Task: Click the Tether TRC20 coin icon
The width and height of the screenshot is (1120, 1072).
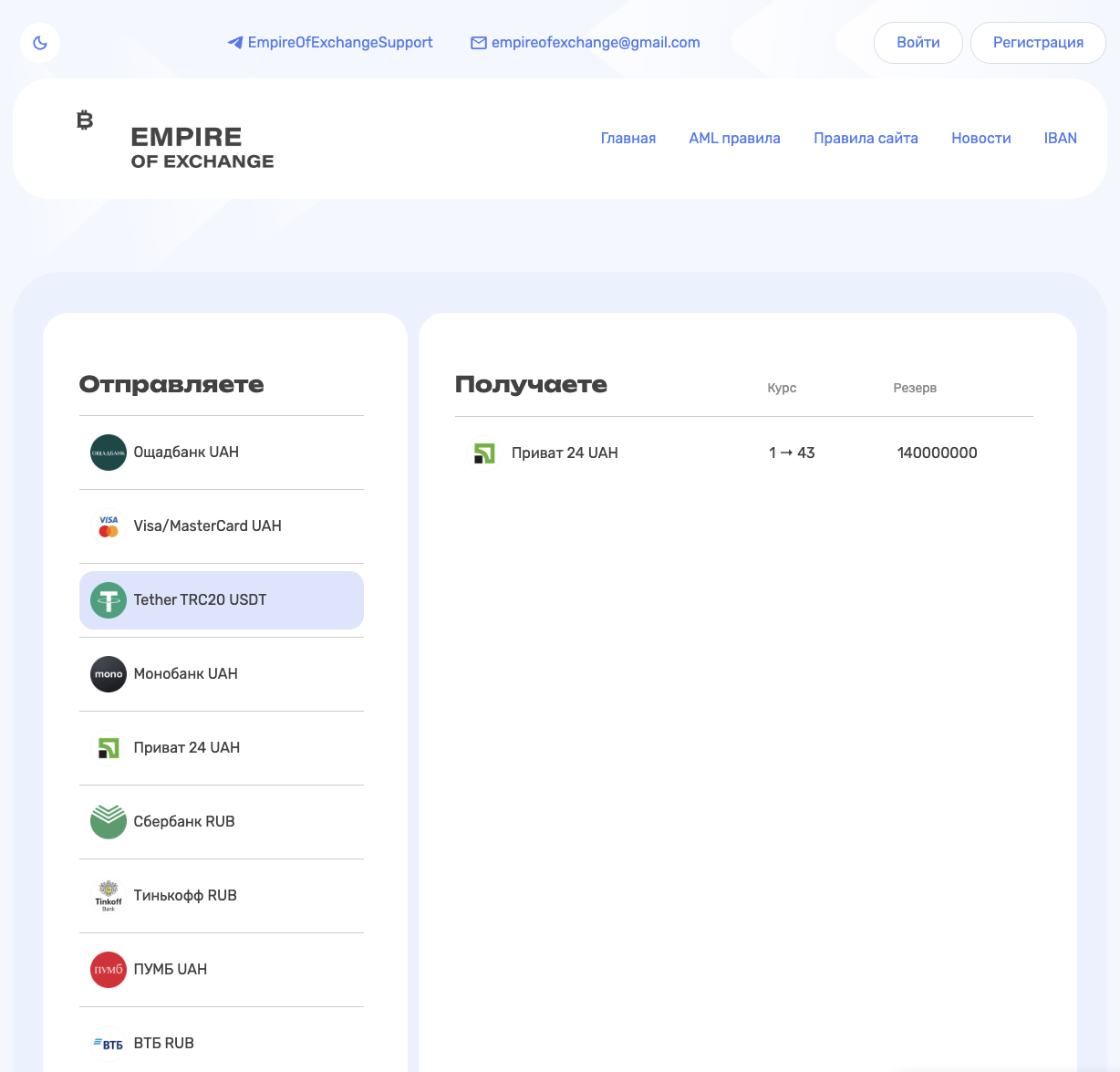Action: pyautogui.click(x=109, y=600)
